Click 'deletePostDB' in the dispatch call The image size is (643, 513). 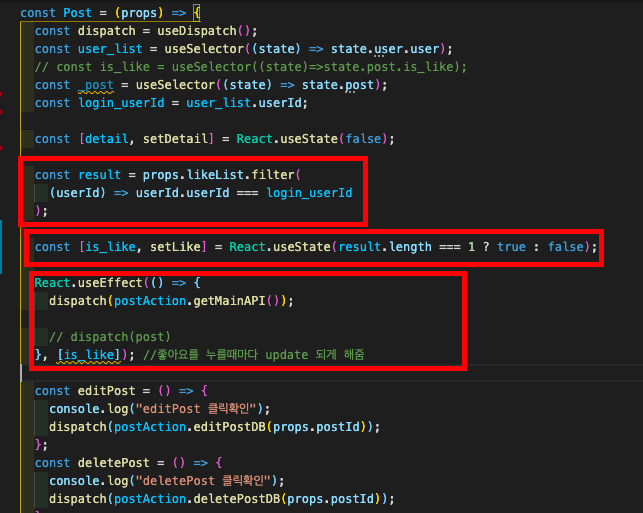(x=237, y=499)
